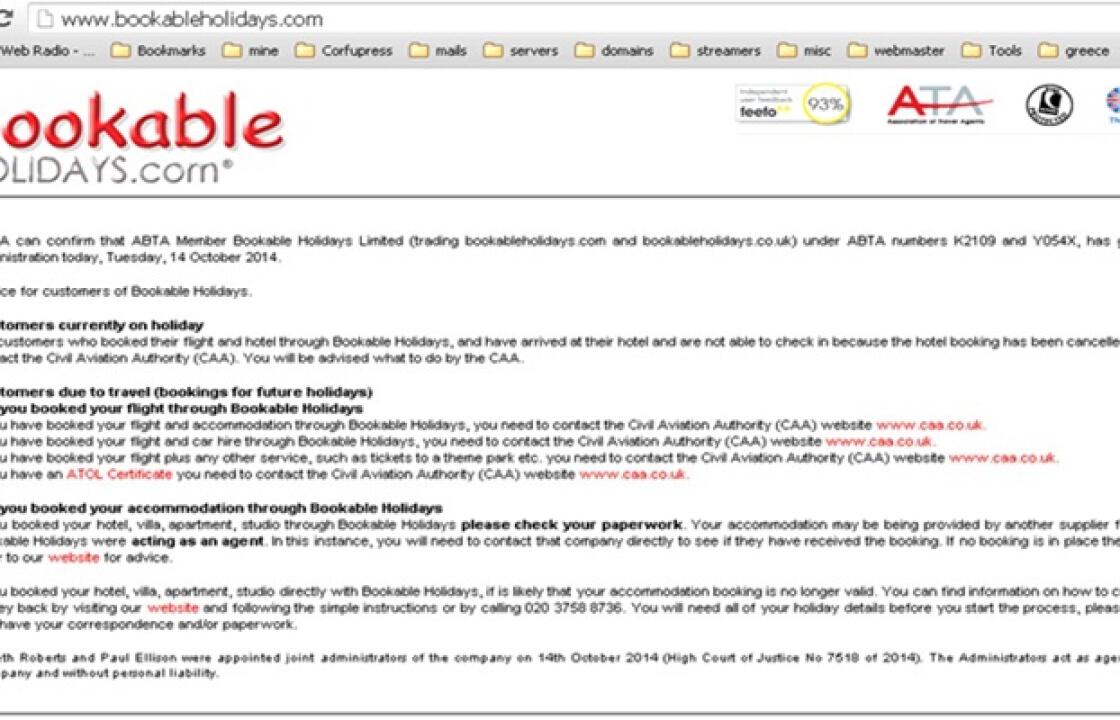Click the date text 'Tuesday, 14 October 2014'
The image size is (1120, 720).
[x=193, y=257]
